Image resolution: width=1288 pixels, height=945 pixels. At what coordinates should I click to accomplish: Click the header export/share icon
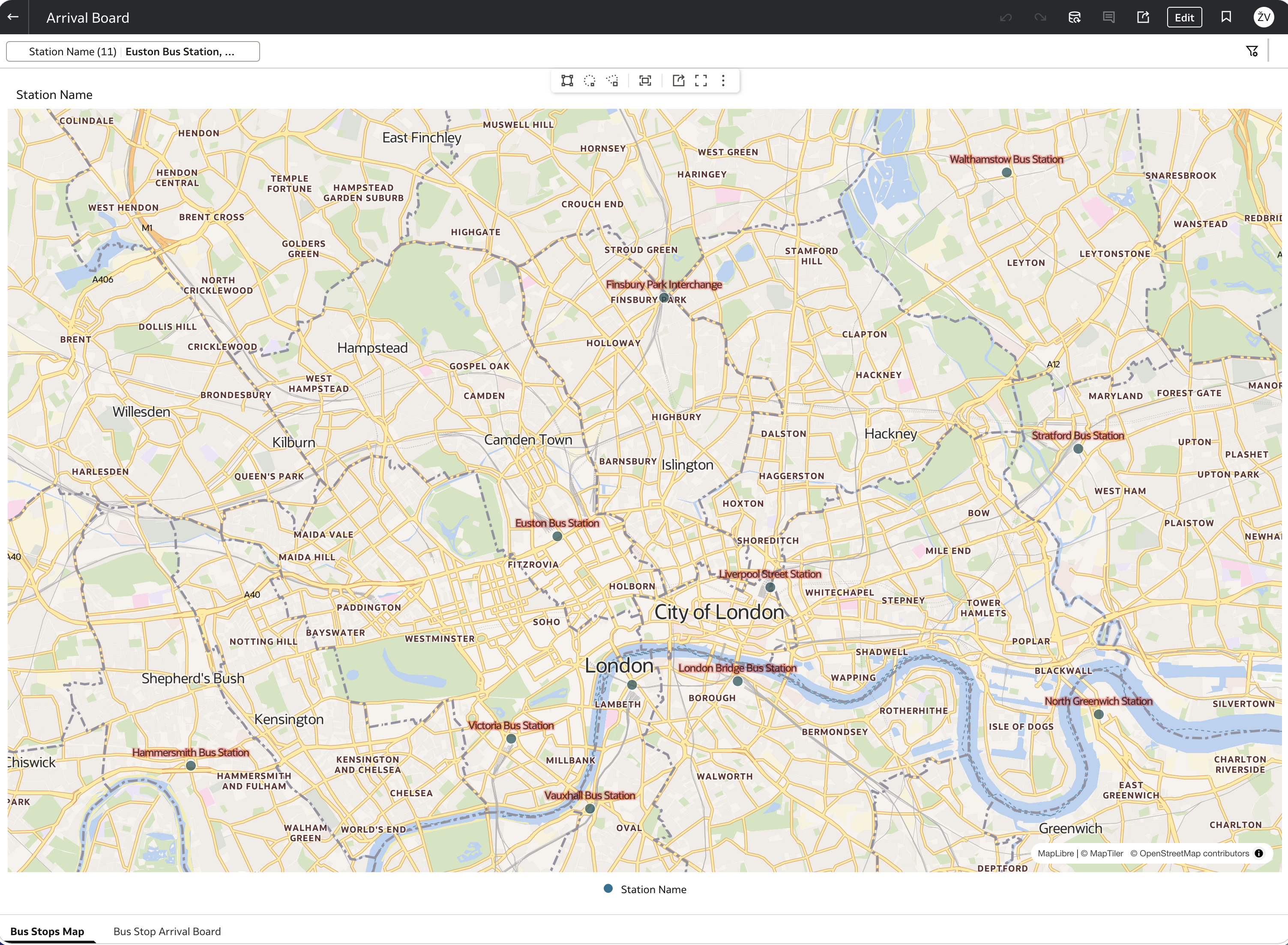click(x=1143, y=18)
